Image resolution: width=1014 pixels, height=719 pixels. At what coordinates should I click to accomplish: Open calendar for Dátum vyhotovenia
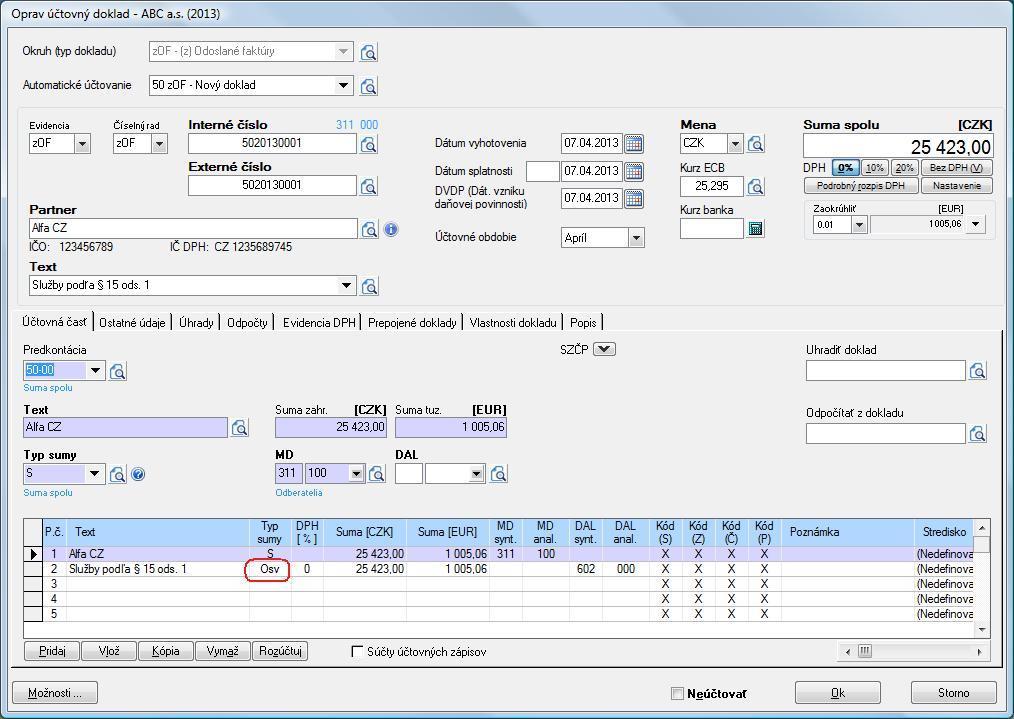pos(634,144)
